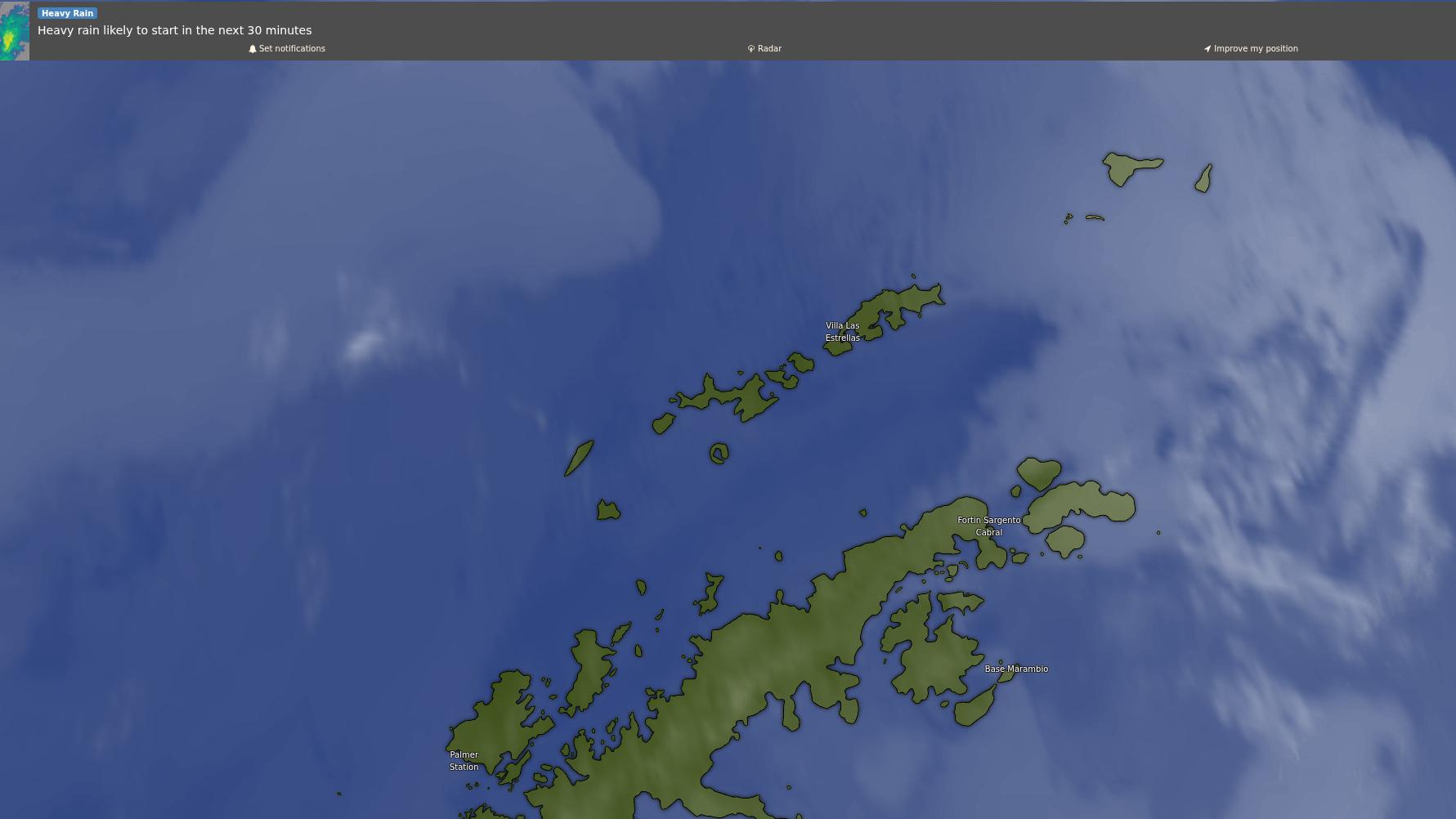This screenshot has height=819, width=1456.
Task: Open the radar thumbnail in the alert banner
Action: point(15,31)
